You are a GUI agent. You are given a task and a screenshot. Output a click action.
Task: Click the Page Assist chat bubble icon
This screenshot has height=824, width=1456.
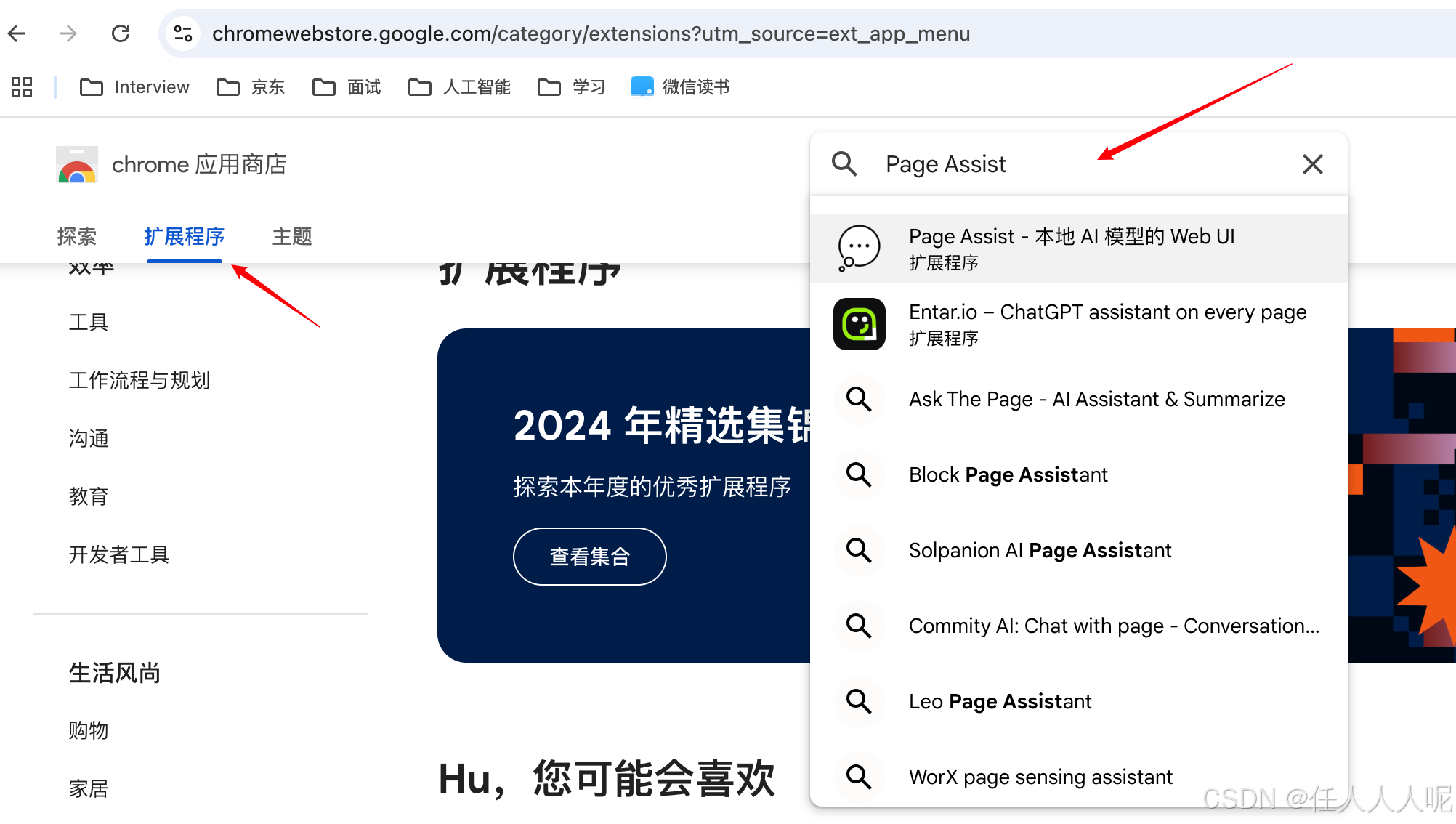859,248
